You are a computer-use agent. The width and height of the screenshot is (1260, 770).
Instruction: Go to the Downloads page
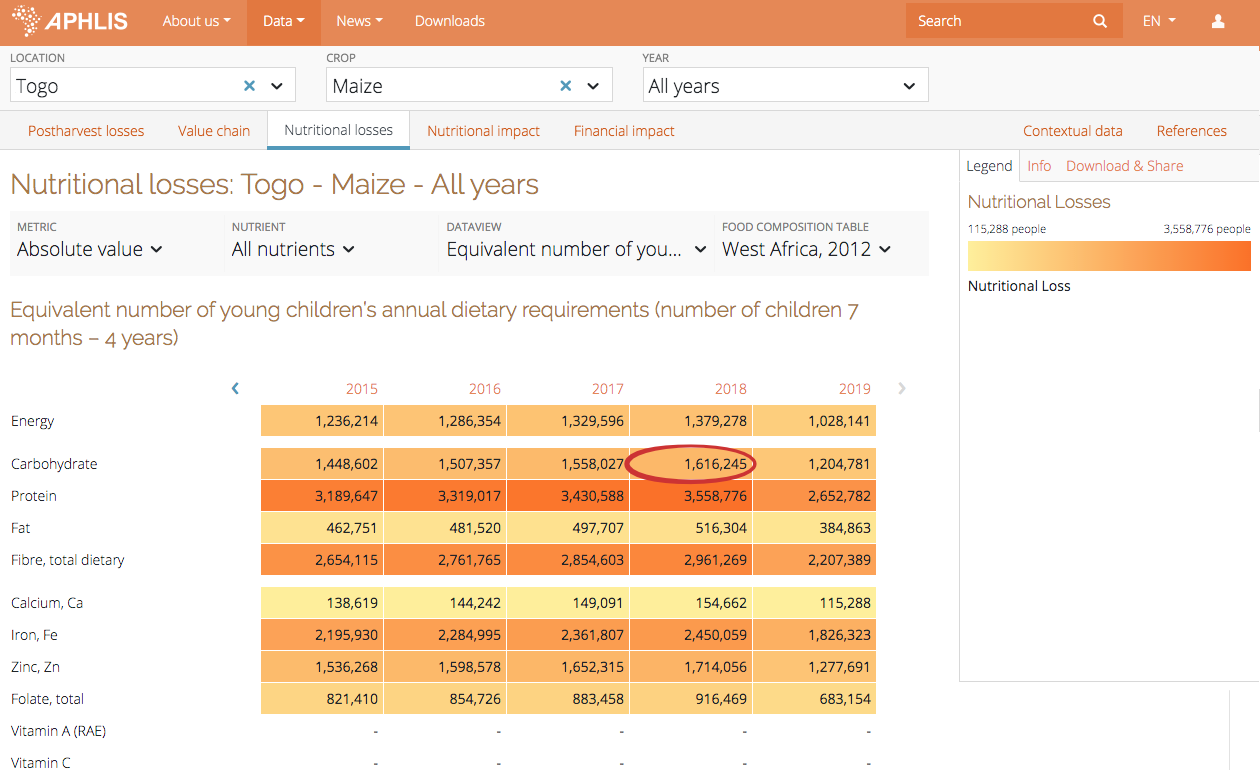450,21
